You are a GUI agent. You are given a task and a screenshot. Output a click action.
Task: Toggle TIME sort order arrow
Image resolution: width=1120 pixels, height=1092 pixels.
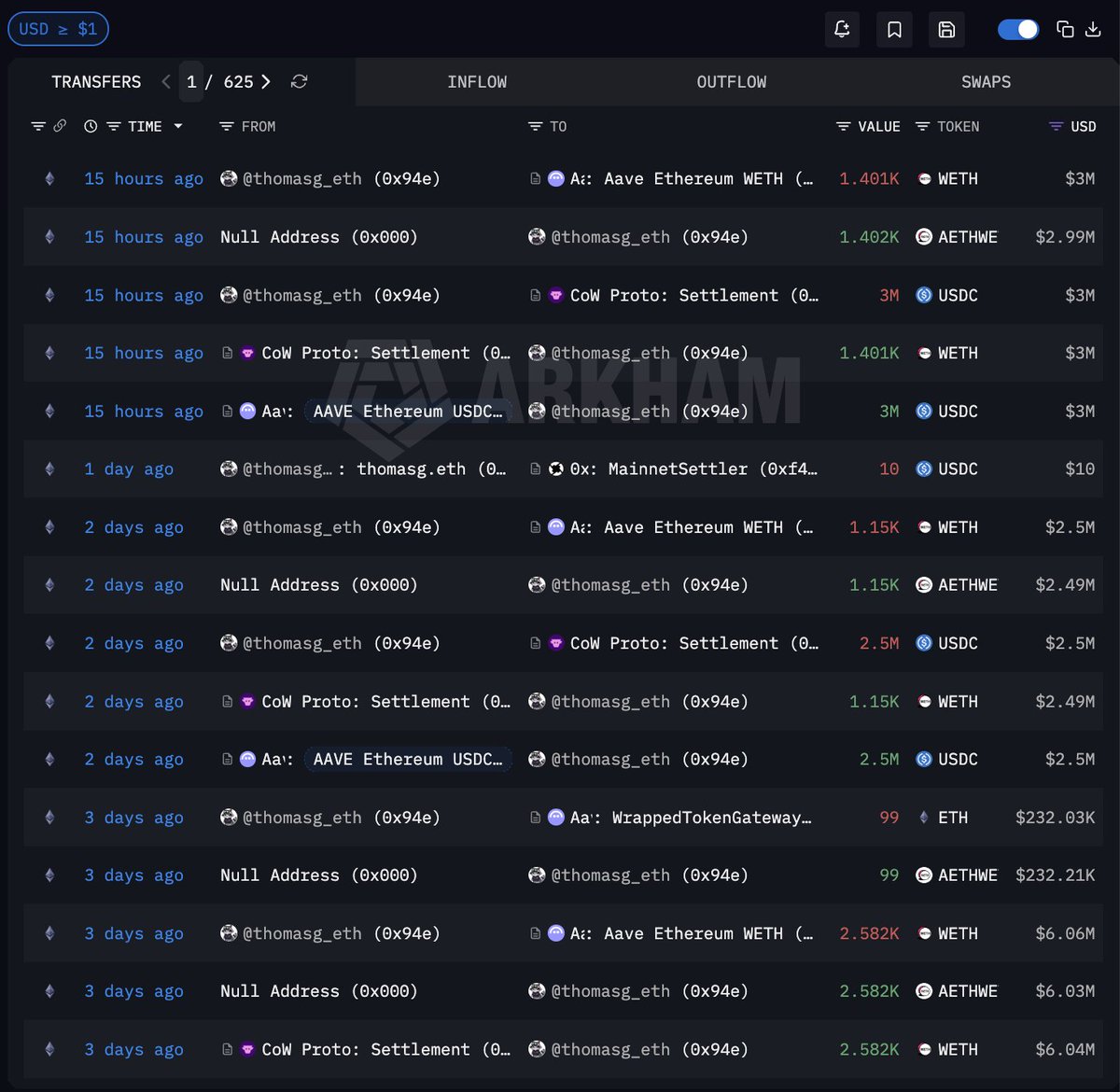tap(178, 126)
